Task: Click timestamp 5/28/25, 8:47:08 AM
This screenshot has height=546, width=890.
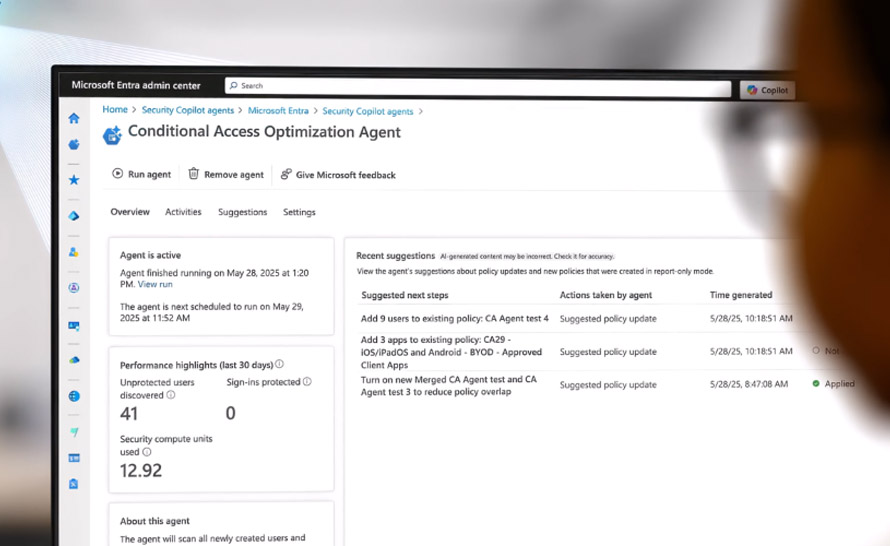Action: 749,384
